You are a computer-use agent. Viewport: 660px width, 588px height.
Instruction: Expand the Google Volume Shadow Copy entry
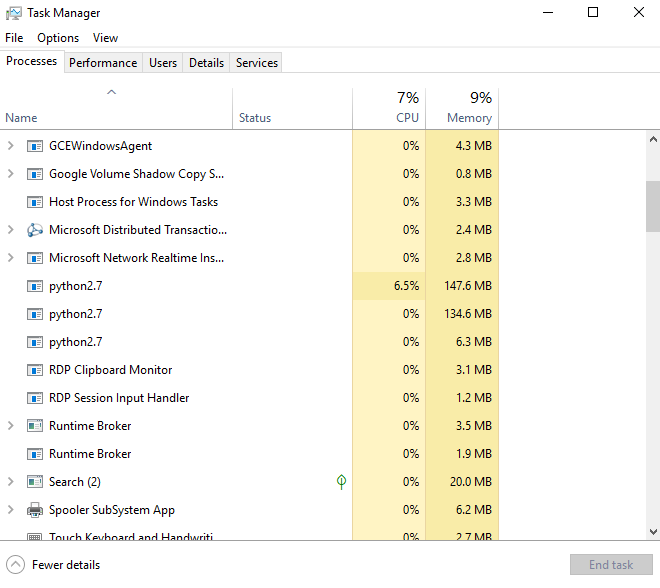[x=10, y=174]
